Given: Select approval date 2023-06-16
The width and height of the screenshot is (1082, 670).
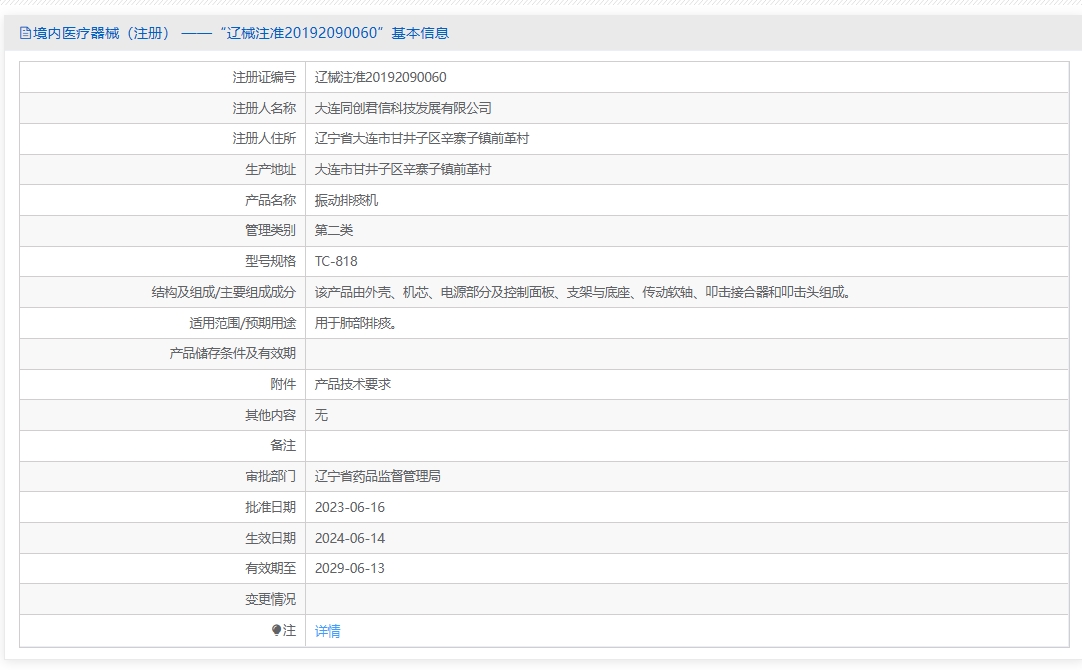Looking at the screenshot, I should (x=350, y=507).
